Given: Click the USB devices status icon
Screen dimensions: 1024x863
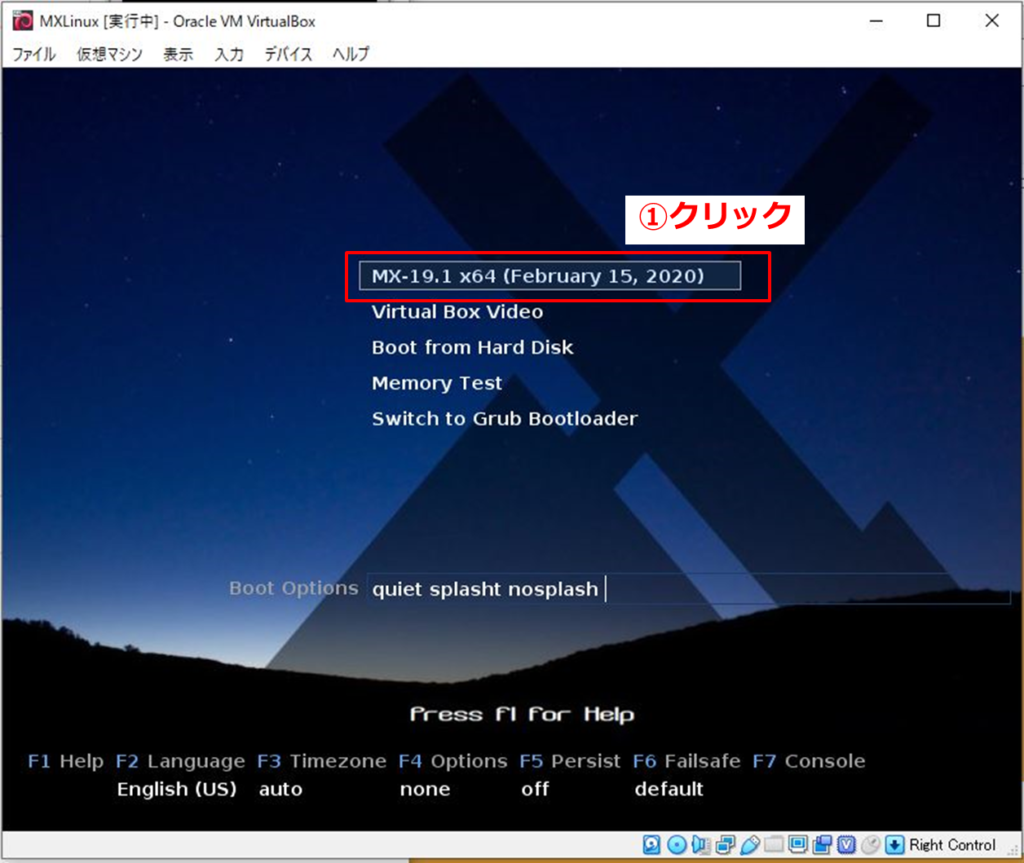Looking at the screenshot, I should coord(749,845).
